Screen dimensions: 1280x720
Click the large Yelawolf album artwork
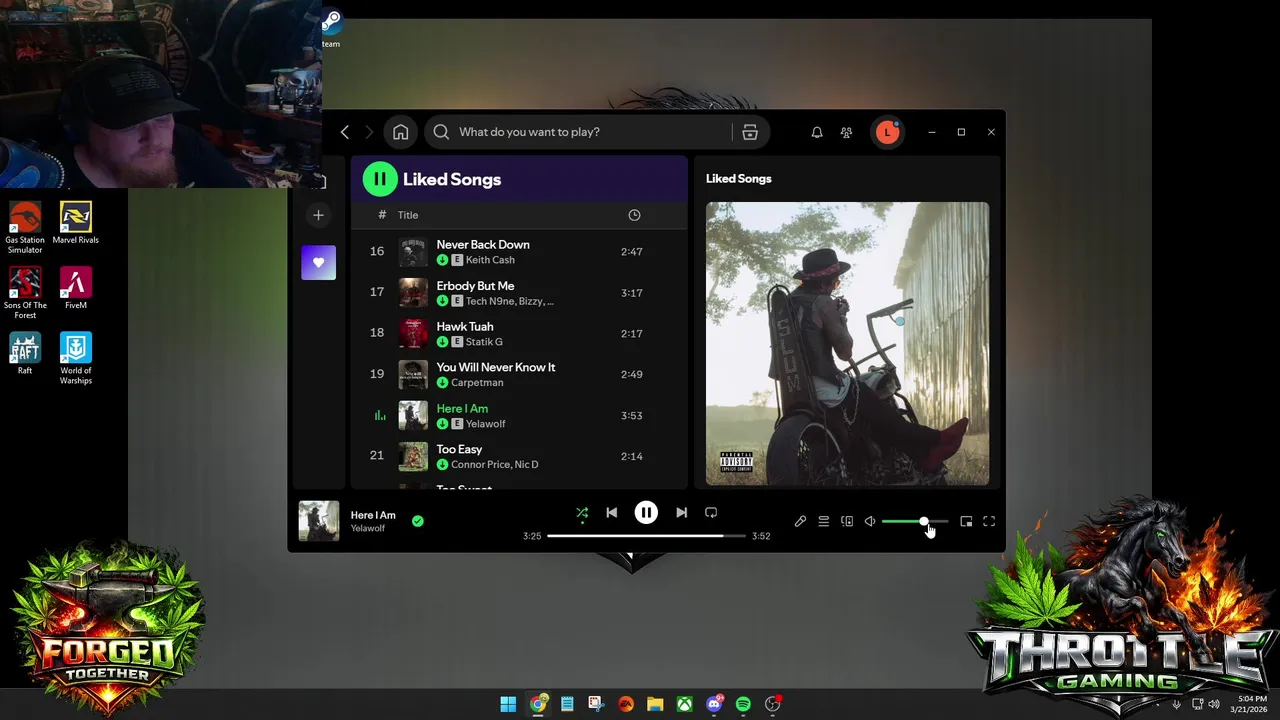pos(847,344)
